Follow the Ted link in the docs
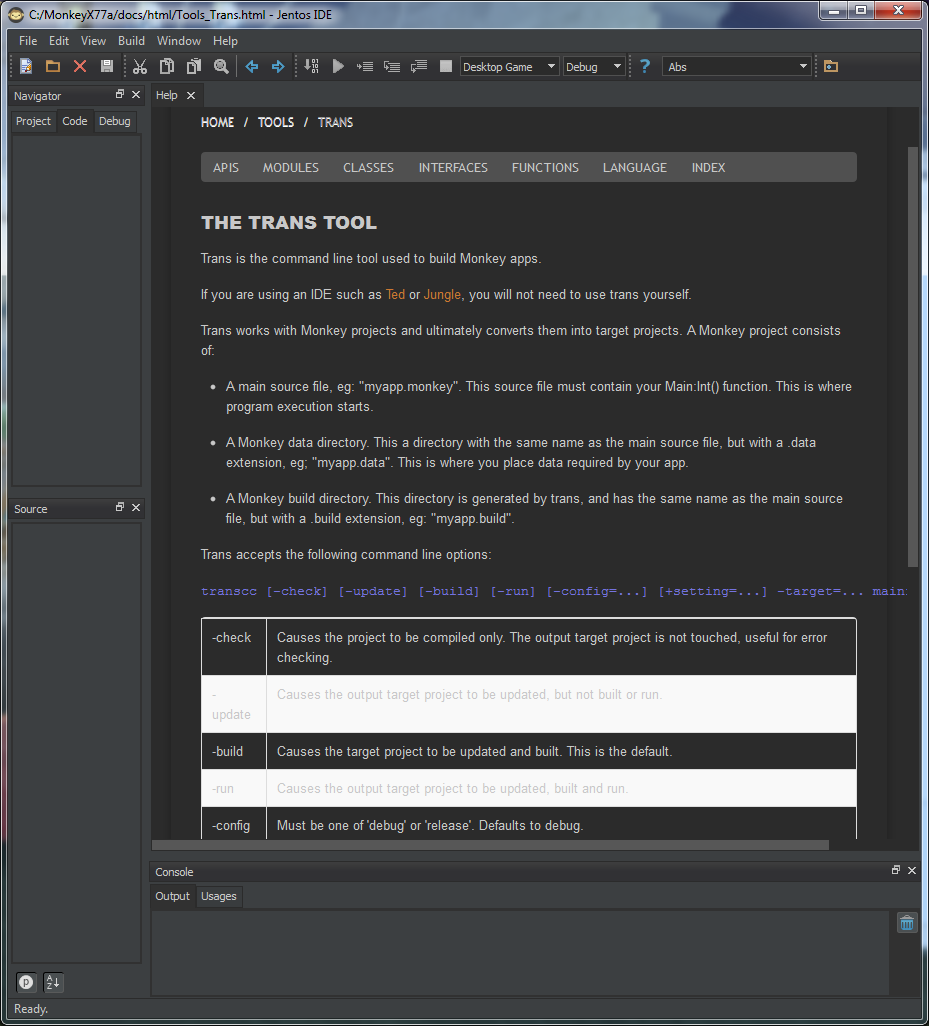The image size is (929, 1026). (x=395, y=294)
